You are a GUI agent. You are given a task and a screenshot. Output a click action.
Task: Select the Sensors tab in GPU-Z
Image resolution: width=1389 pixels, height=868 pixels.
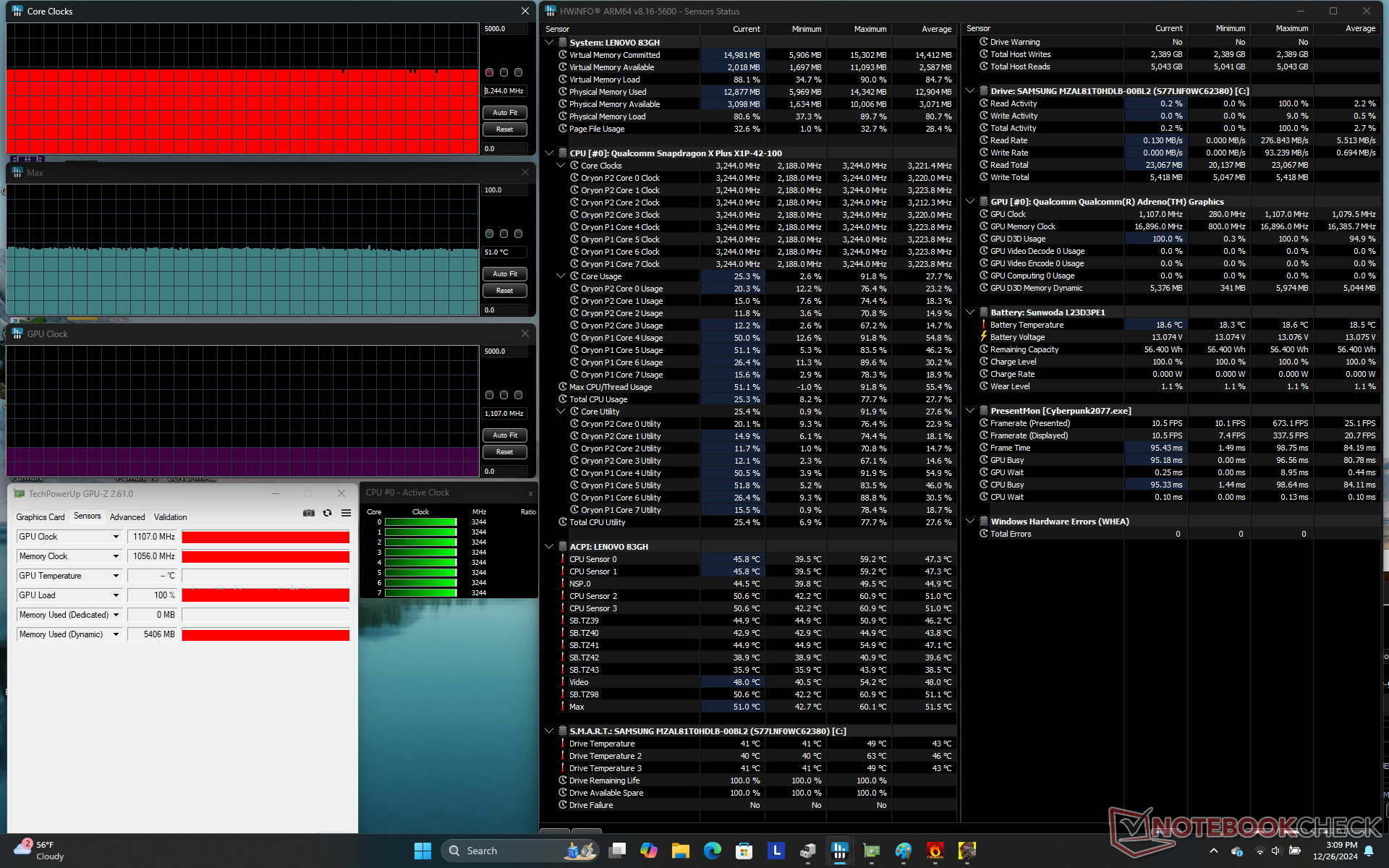click(x=88, y=516)
